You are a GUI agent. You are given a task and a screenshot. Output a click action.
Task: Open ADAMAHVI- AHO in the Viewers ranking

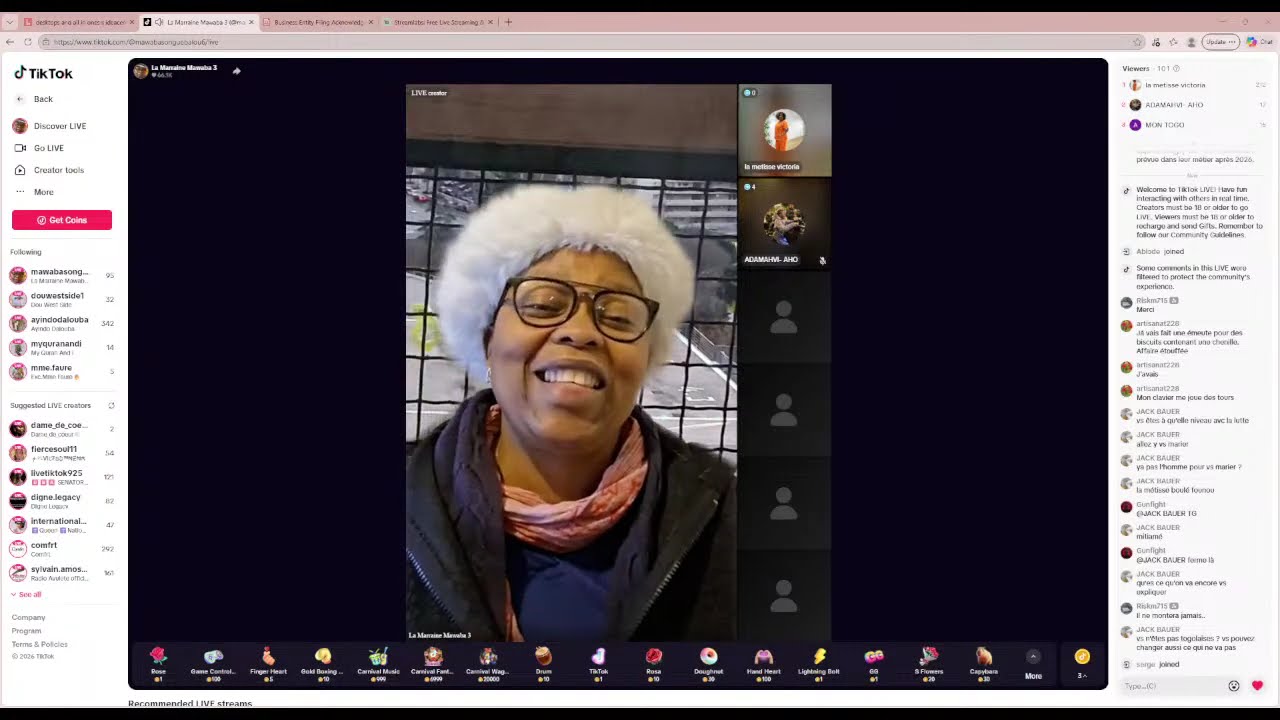click(1195, 105)
